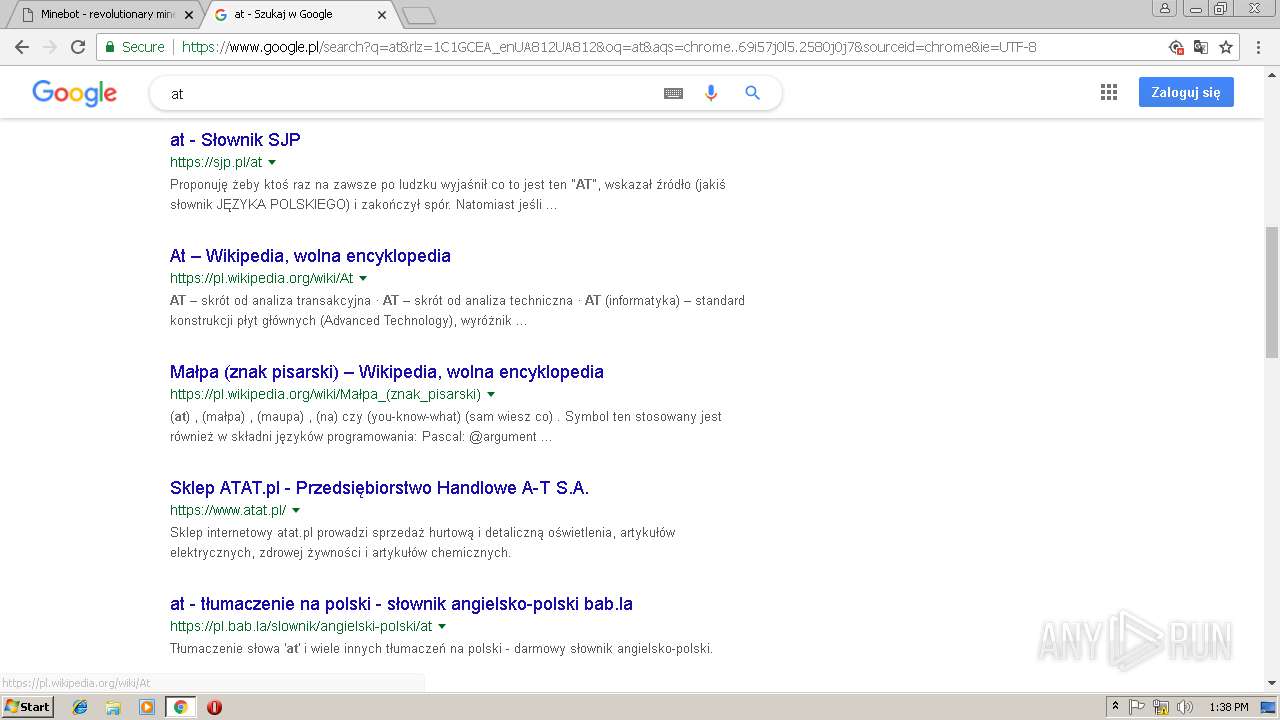This screenshot has width=1280, height=720.
Task: Click the Action Center flag icon
Action: point(1137,707)
